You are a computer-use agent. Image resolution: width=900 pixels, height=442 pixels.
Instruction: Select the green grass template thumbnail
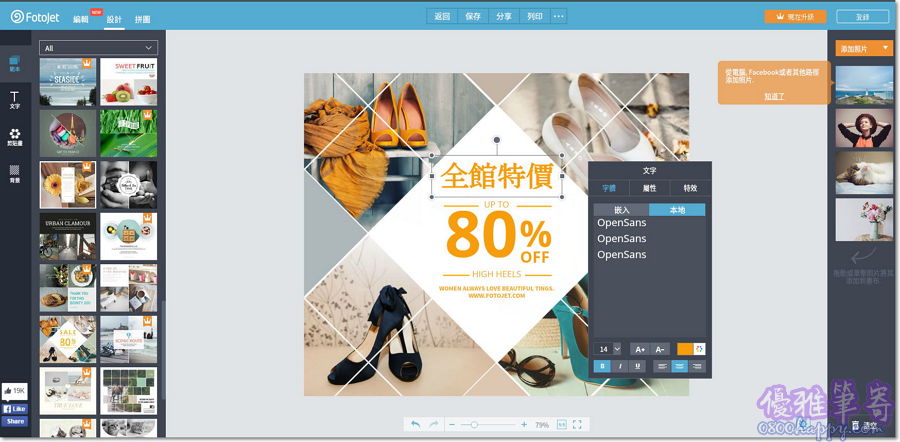[129, 133]
